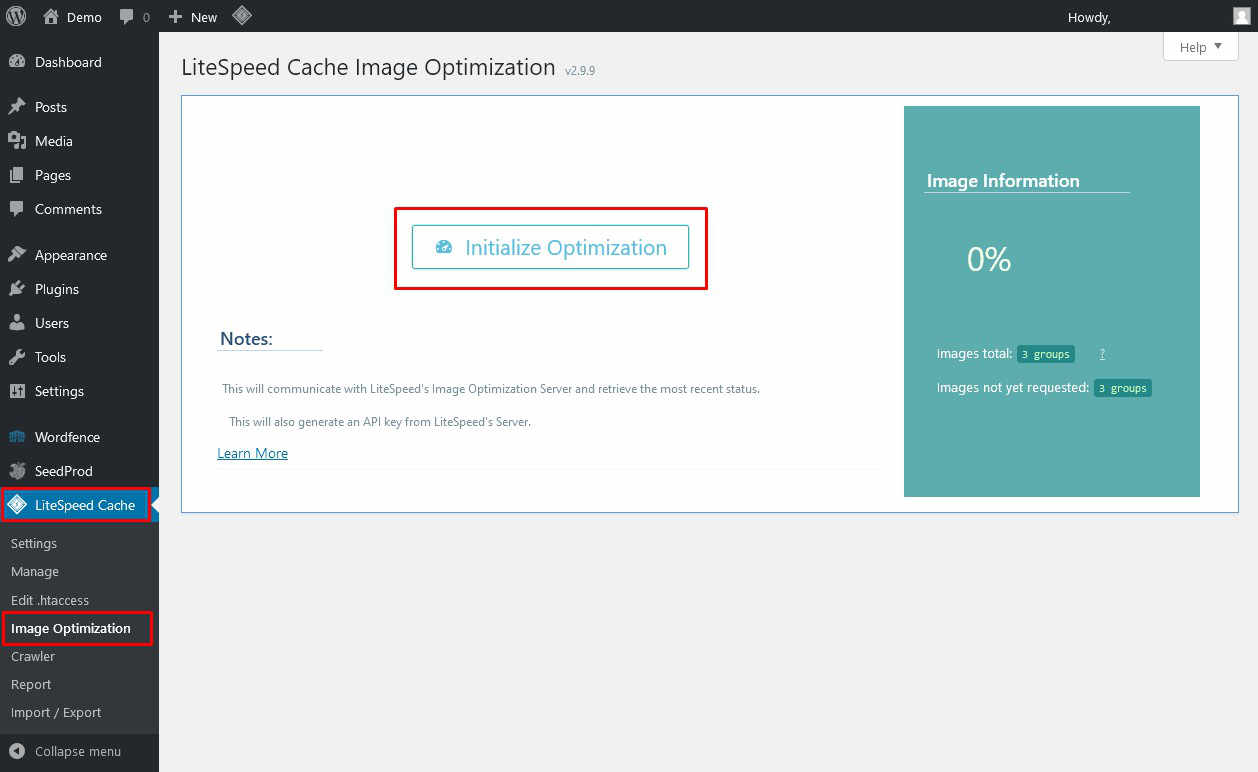The width and height of the screenshot is (1258, 772).
Task: Click the Image Information heading
Action: click(x=1003, y=181)
